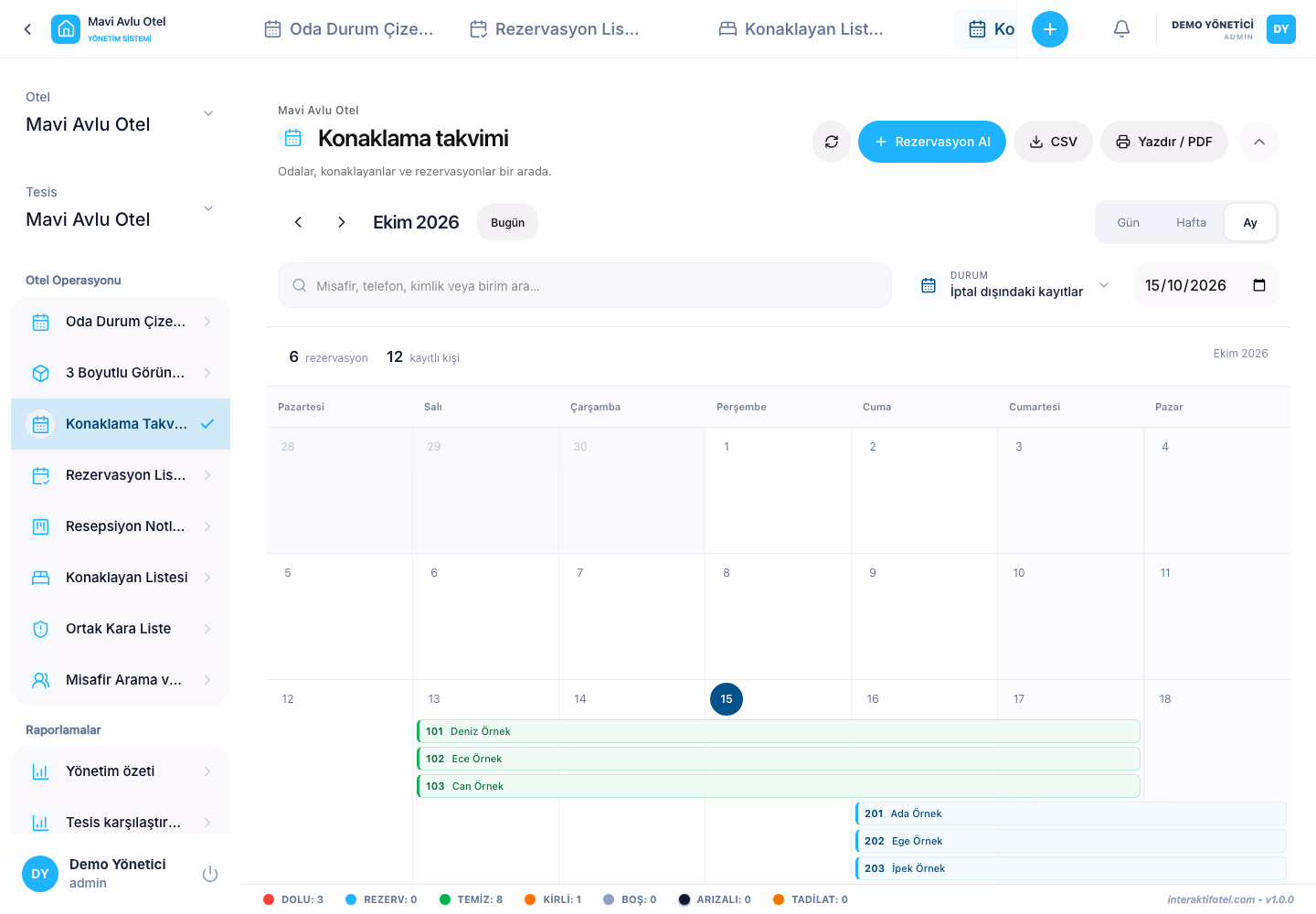The image size is (1316, 914).
Task: Go to next month arrow
Action: pos(341,222)
